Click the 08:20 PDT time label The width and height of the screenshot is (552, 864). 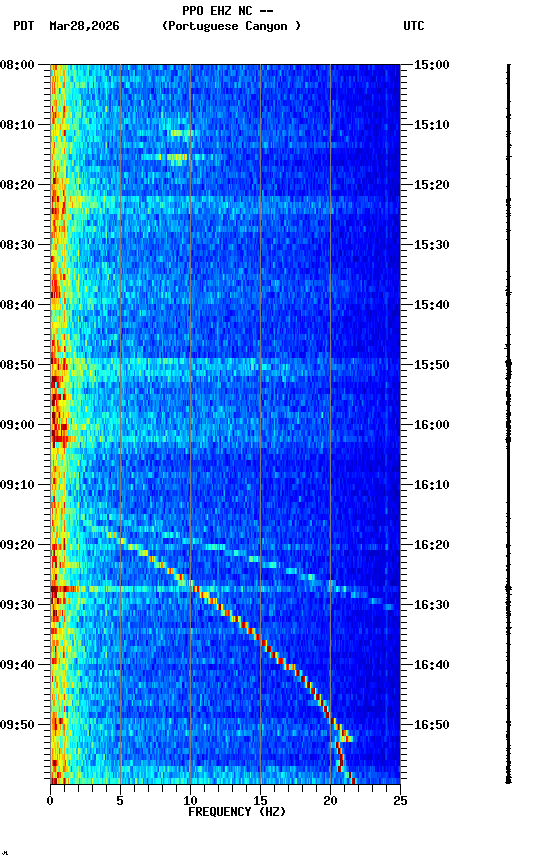click(x=17, y=185)
